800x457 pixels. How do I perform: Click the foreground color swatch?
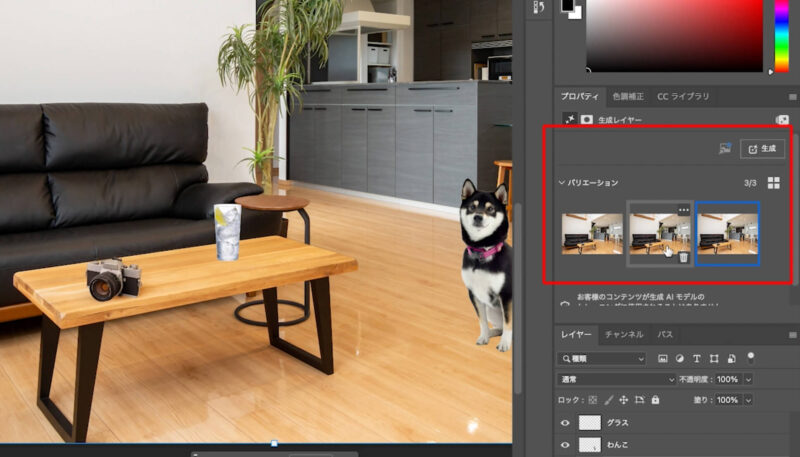pyautogui.click(x=567, y=5)
